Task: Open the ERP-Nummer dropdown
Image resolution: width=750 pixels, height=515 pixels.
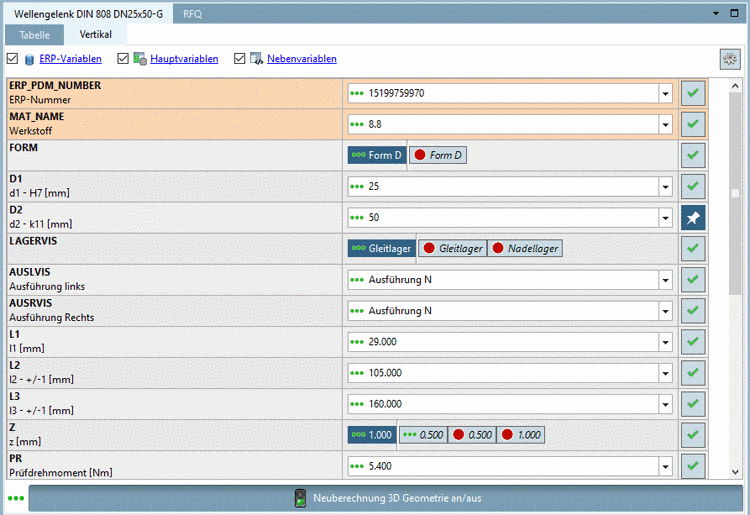Action: tap(665, 94)
